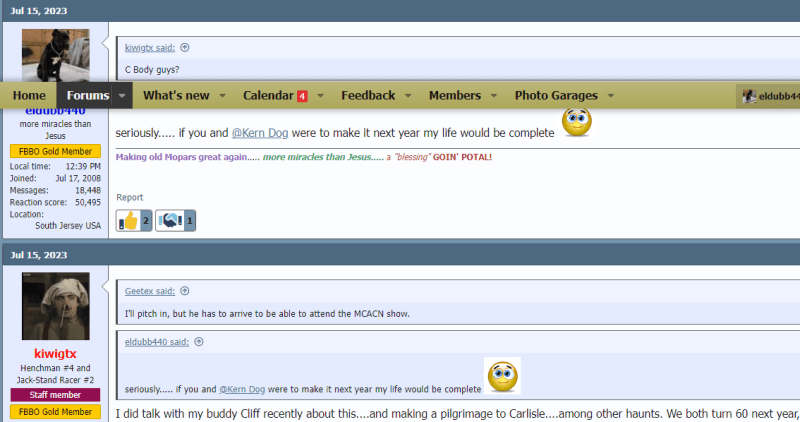Screen dimensions: 800x422
Task: Open the Photo Garages tab
Action: point(556,95)
